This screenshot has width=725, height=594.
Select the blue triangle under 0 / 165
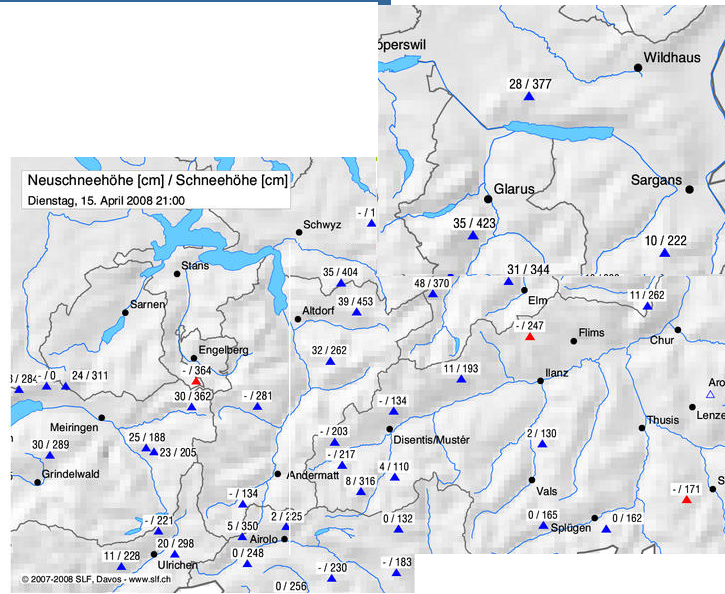[543, 525]
